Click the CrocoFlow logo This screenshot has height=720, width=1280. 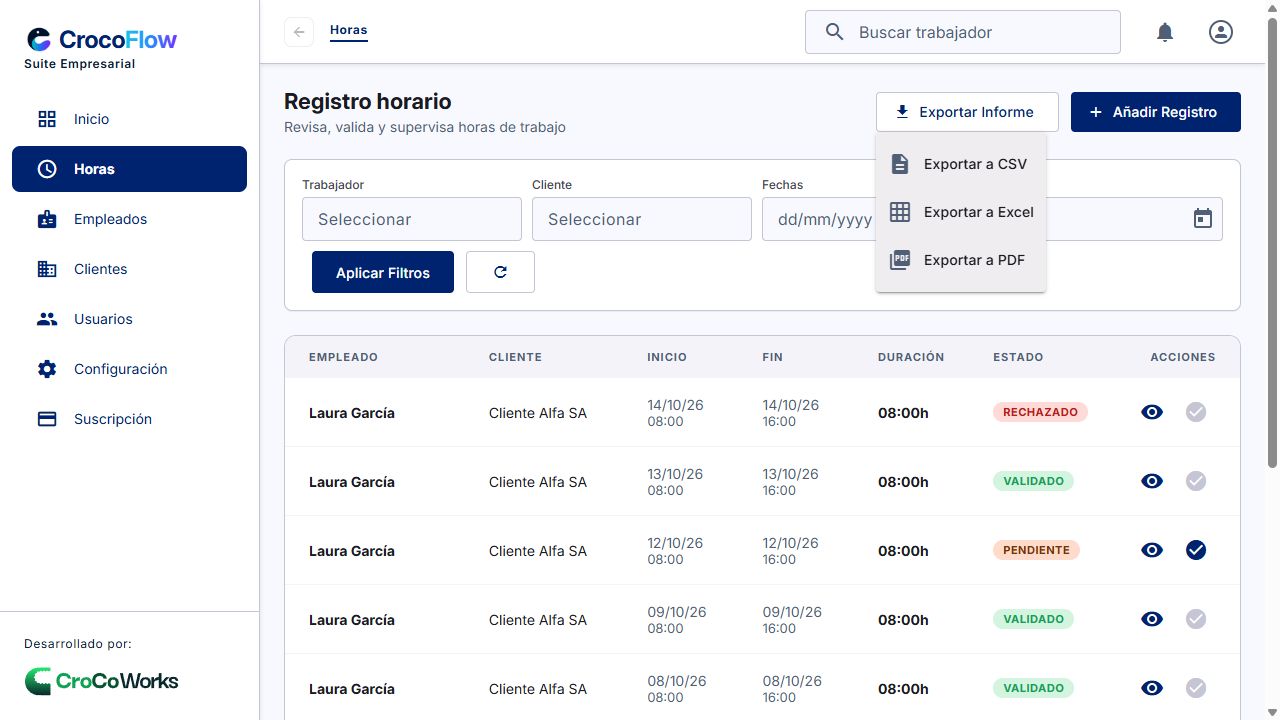(102, 40)
